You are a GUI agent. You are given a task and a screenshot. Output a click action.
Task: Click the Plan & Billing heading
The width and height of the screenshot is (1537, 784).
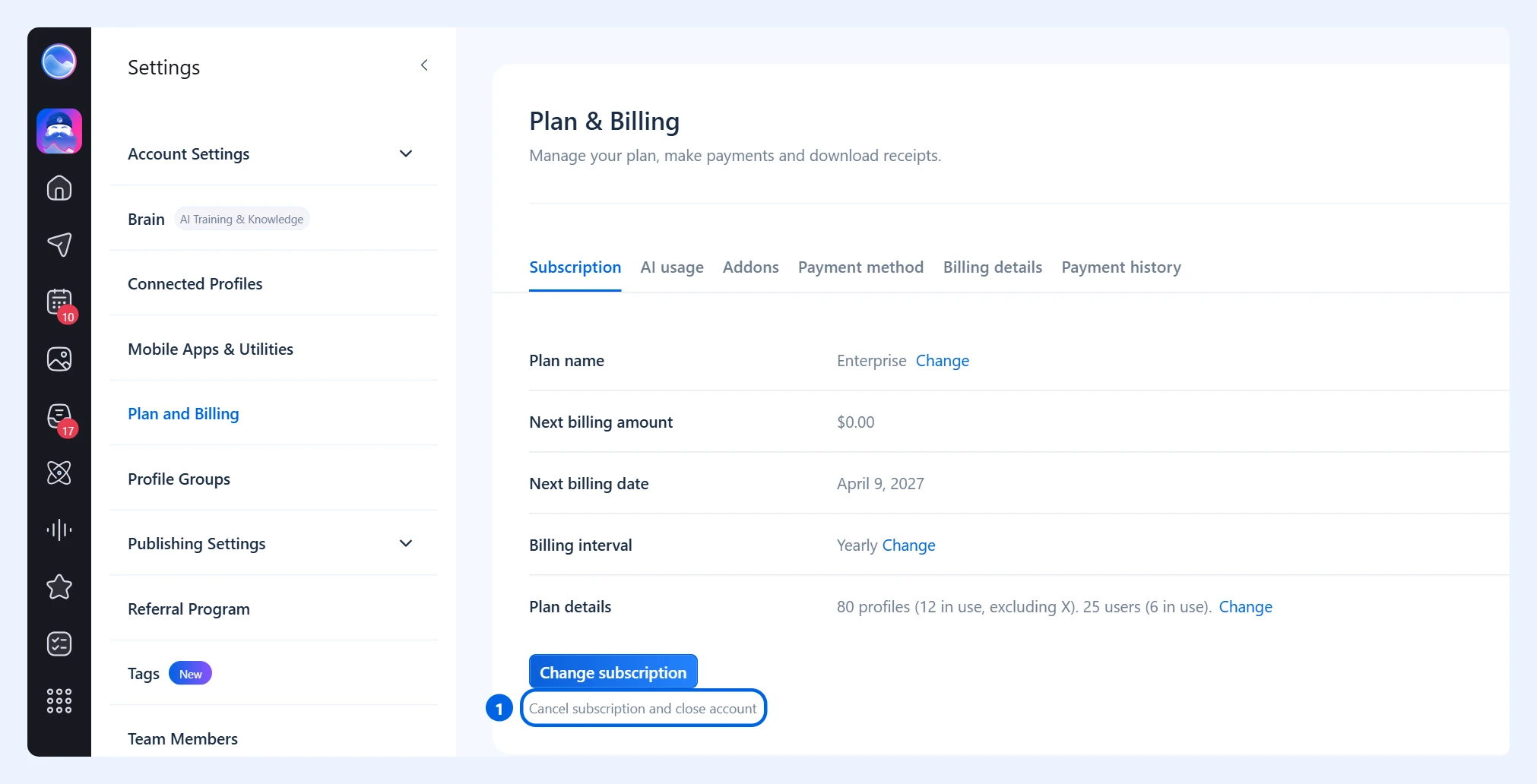604,122
